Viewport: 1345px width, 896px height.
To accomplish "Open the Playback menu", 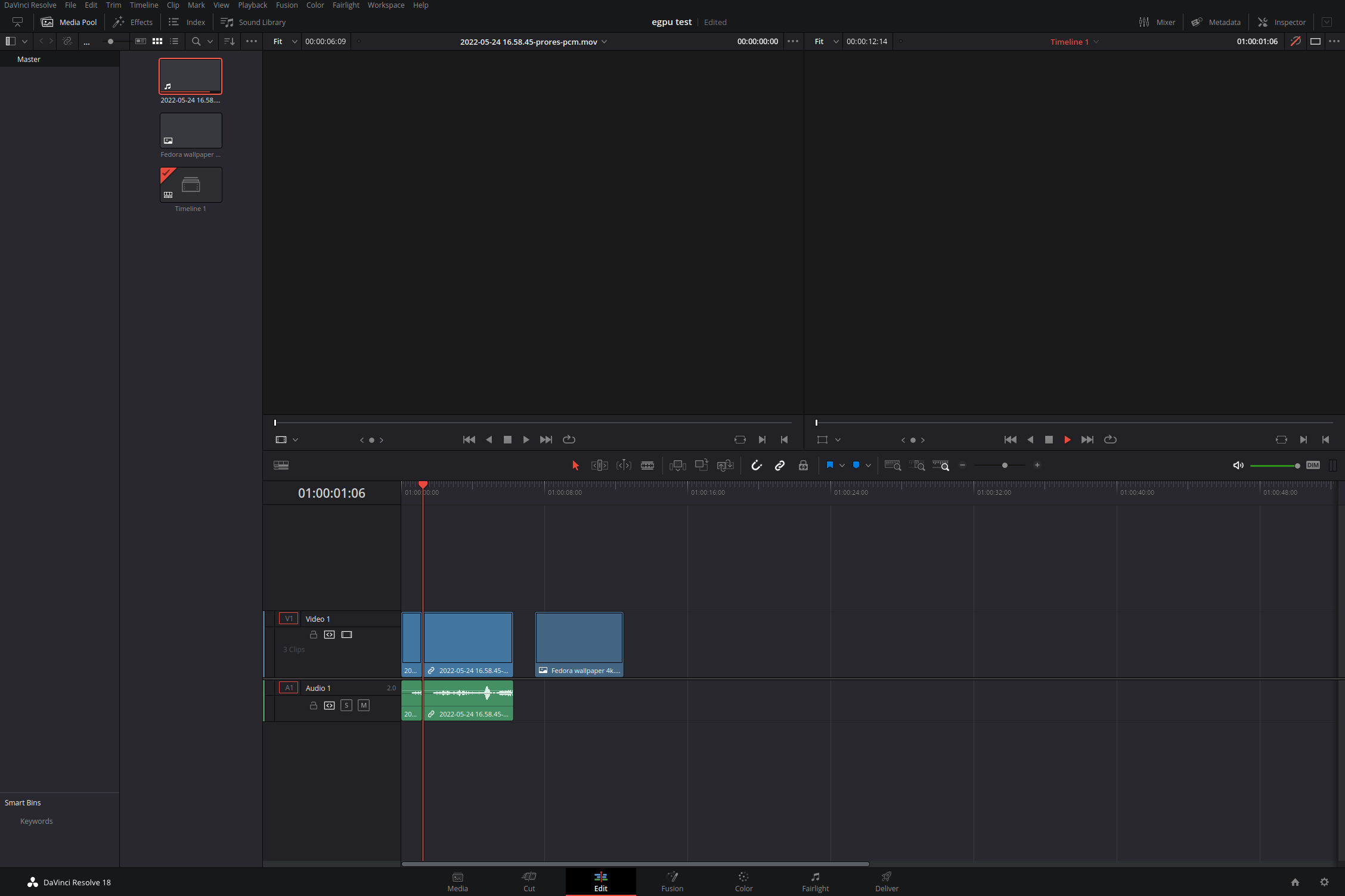I will pos(253,5).
